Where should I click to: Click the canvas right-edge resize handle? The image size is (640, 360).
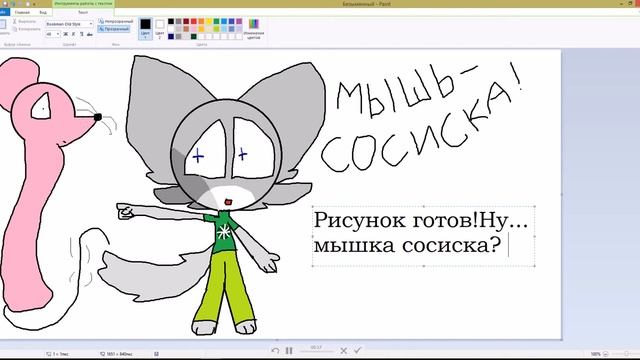pos(562,194)
